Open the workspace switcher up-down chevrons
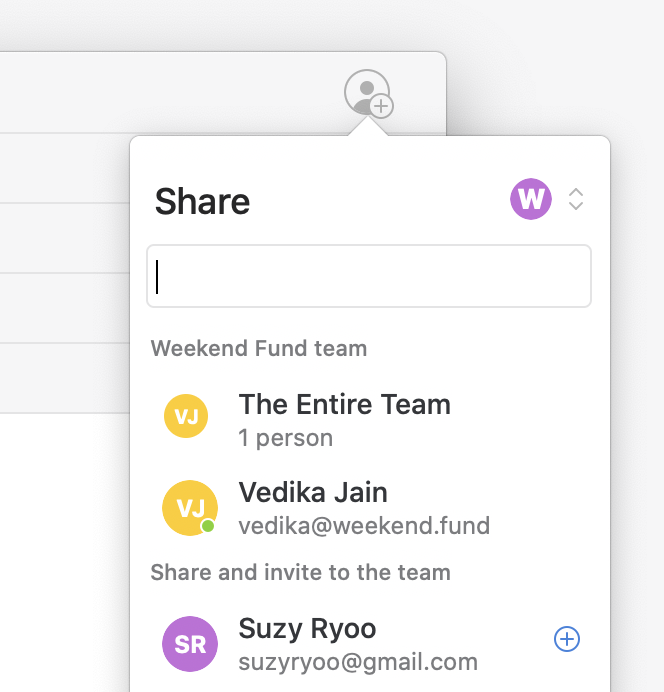 (x=575, y=199)
